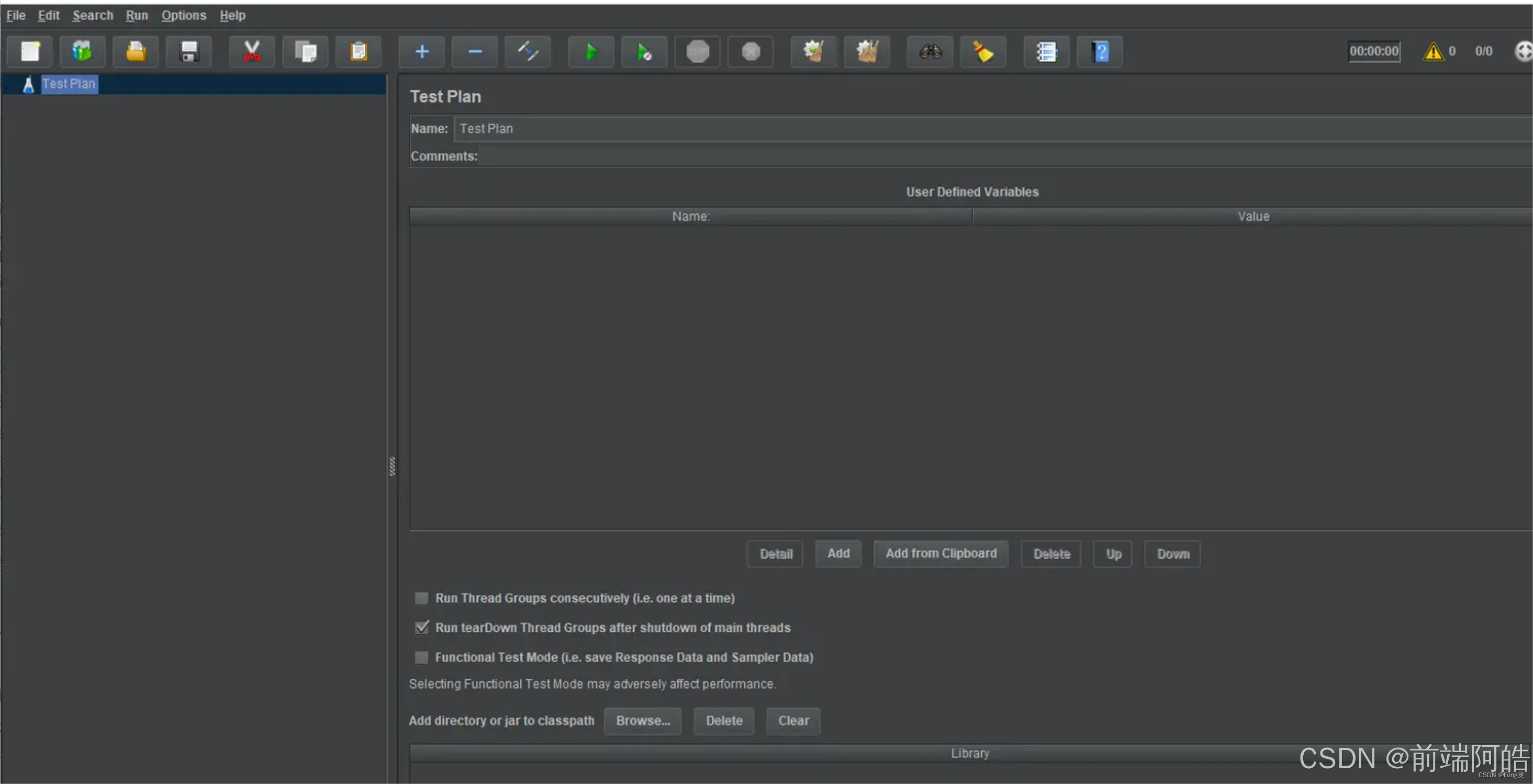This screenshot has height=784, width=1533.
Task: Select the Test Plan tree node
Action: (69, 84)
